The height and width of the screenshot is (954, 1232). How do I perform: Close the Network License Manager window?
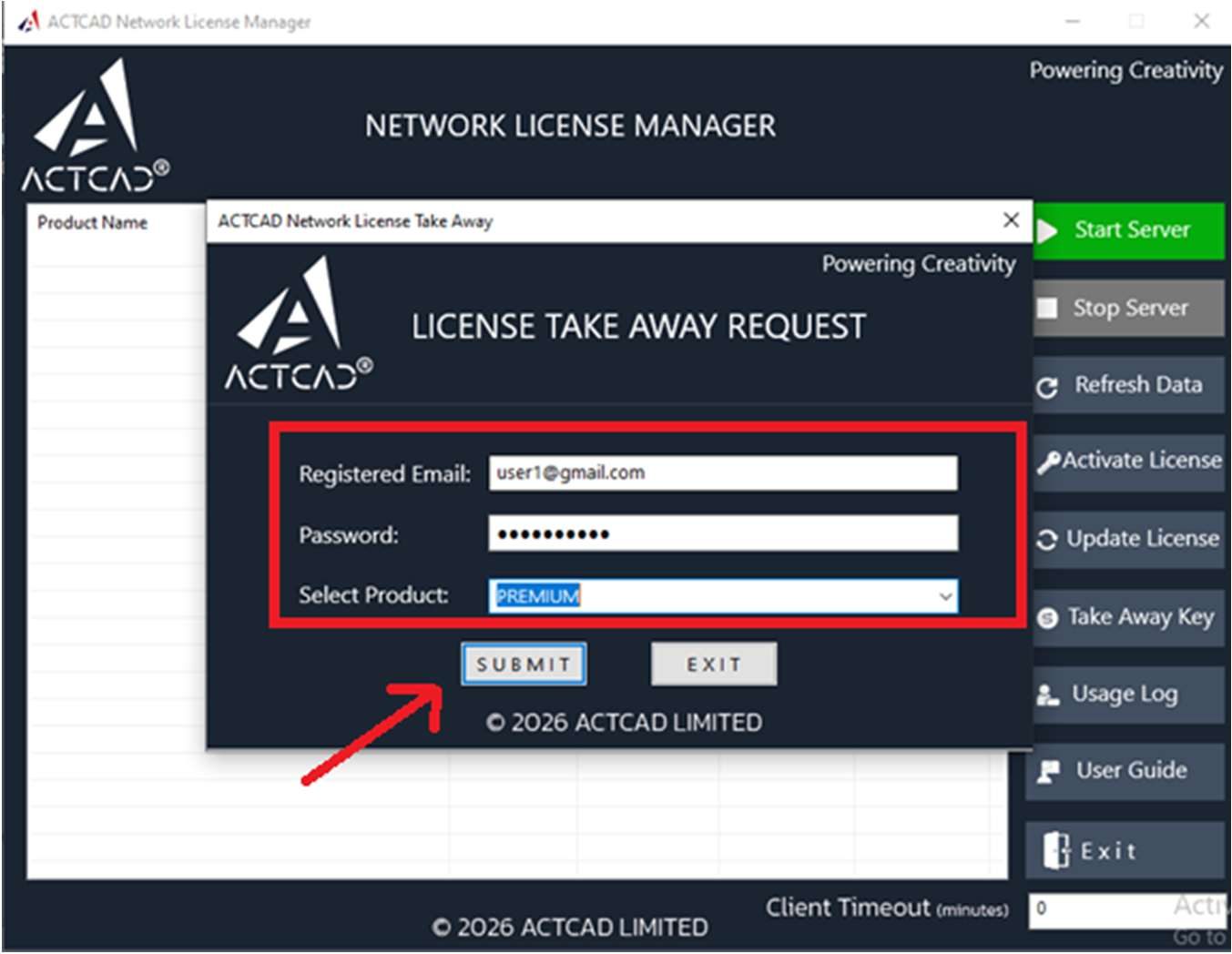coord(1202,21)
